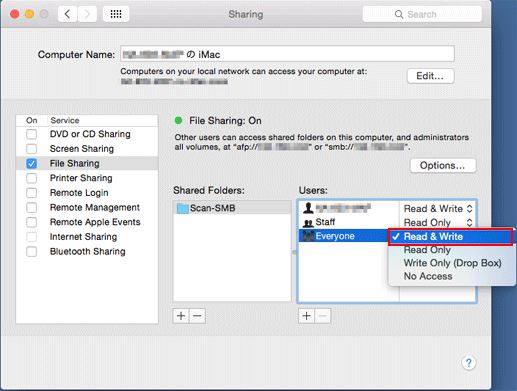
Task: Open Staff permission dropdown showing Read Only
Action: 438,222
